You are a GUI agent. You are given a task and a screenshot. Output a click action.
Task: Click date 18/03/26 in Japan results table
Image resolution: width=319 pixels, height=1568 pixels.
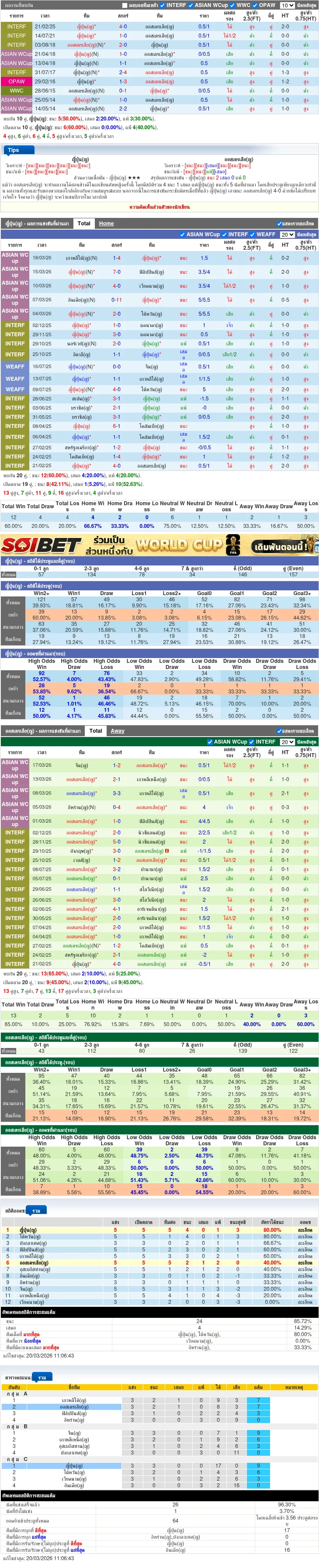[x=42, y=258]
